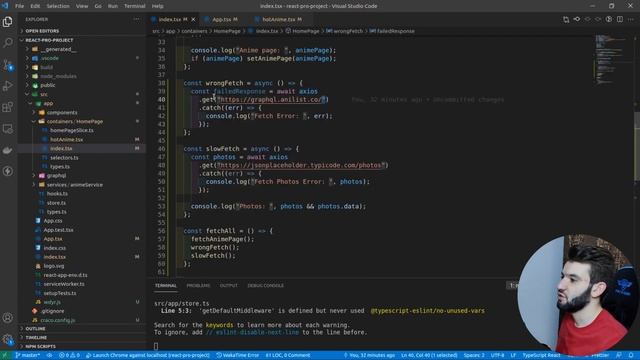Click the Explorer panel more-actions ellipsis
640x360 pixels.
coord(136,19)
